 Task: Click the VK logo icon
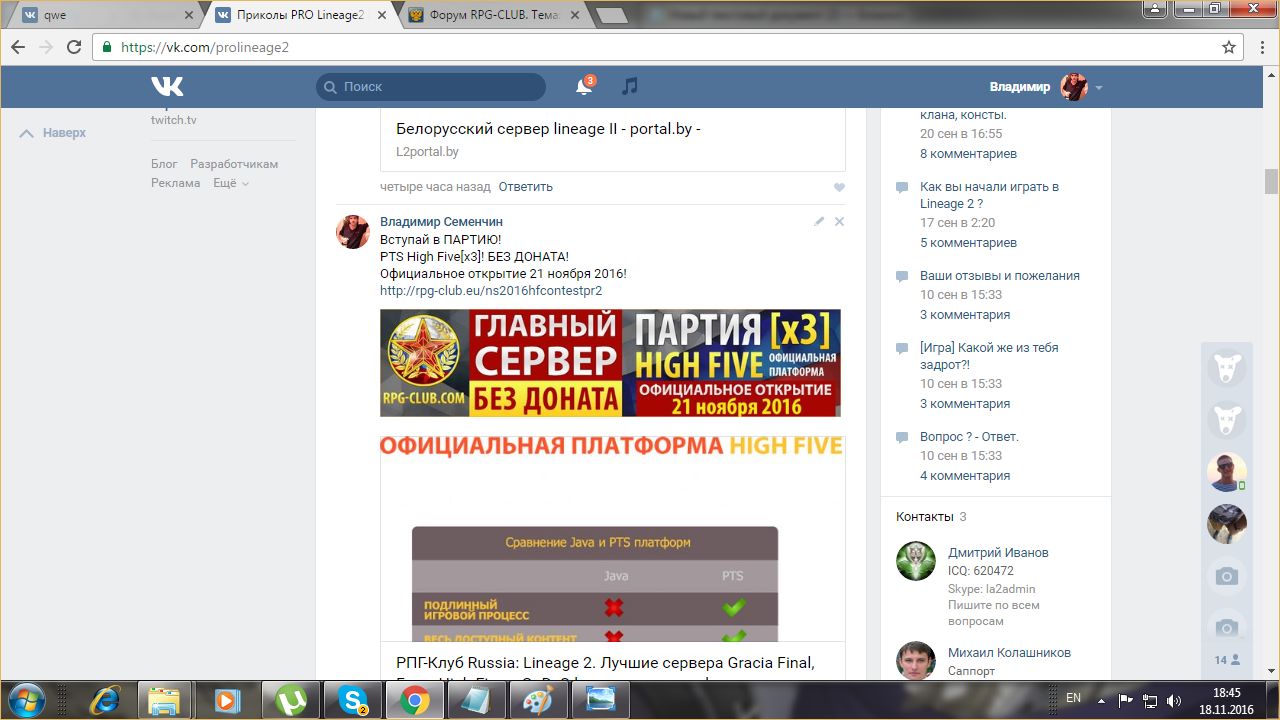[167, 87]
